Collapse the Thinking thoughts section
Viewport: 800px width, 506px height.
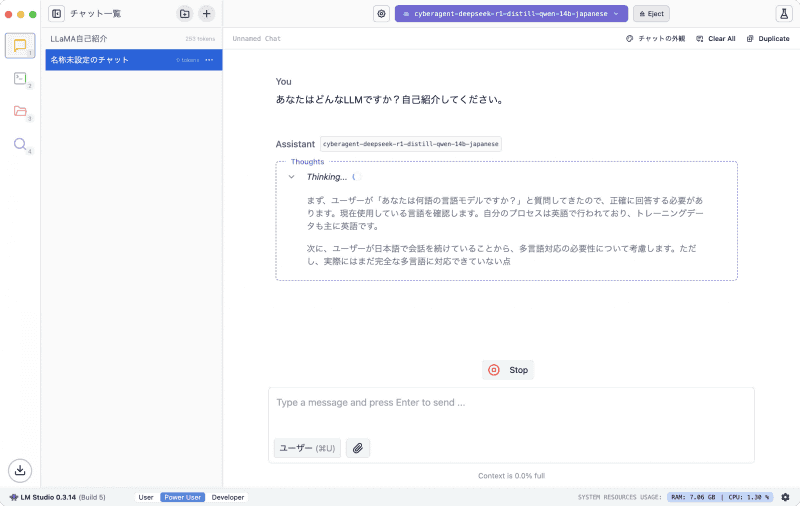click(291, 177)
